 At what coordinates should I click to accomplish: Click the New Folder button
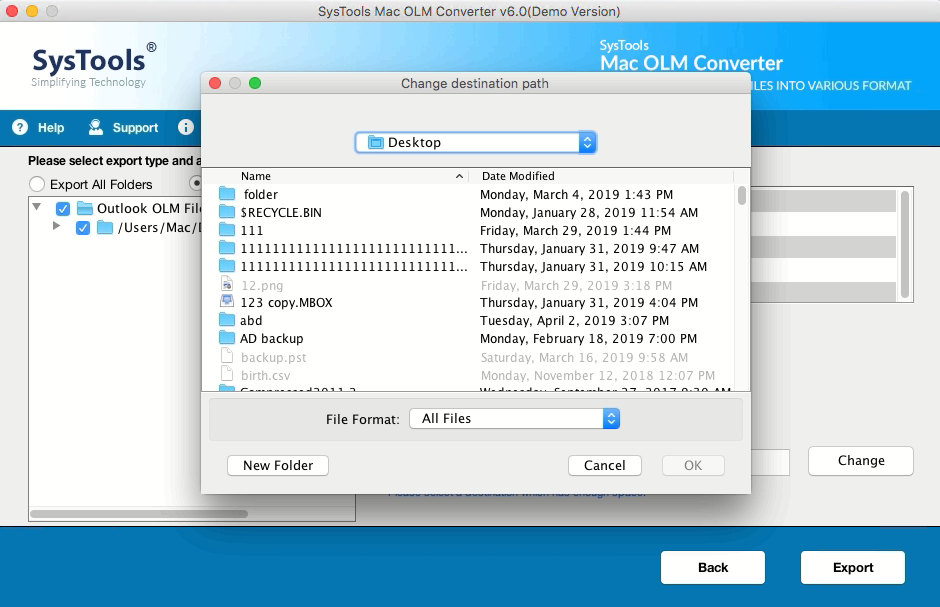pos(278,465)
